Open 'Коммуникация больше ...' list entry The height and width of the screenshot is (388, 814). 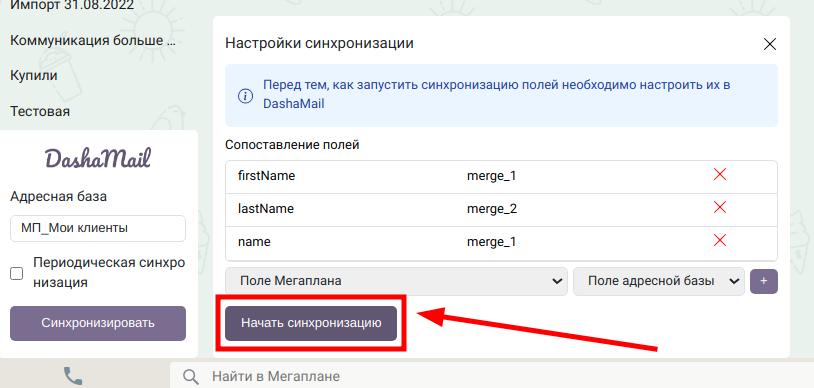pyautogui.click(x=93, y=41)
